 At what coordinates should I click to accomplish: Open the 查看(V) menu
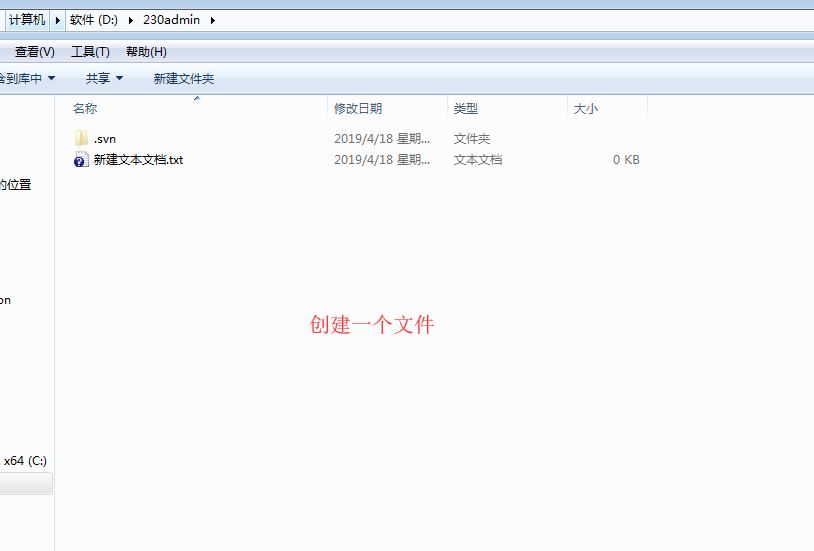34,52
